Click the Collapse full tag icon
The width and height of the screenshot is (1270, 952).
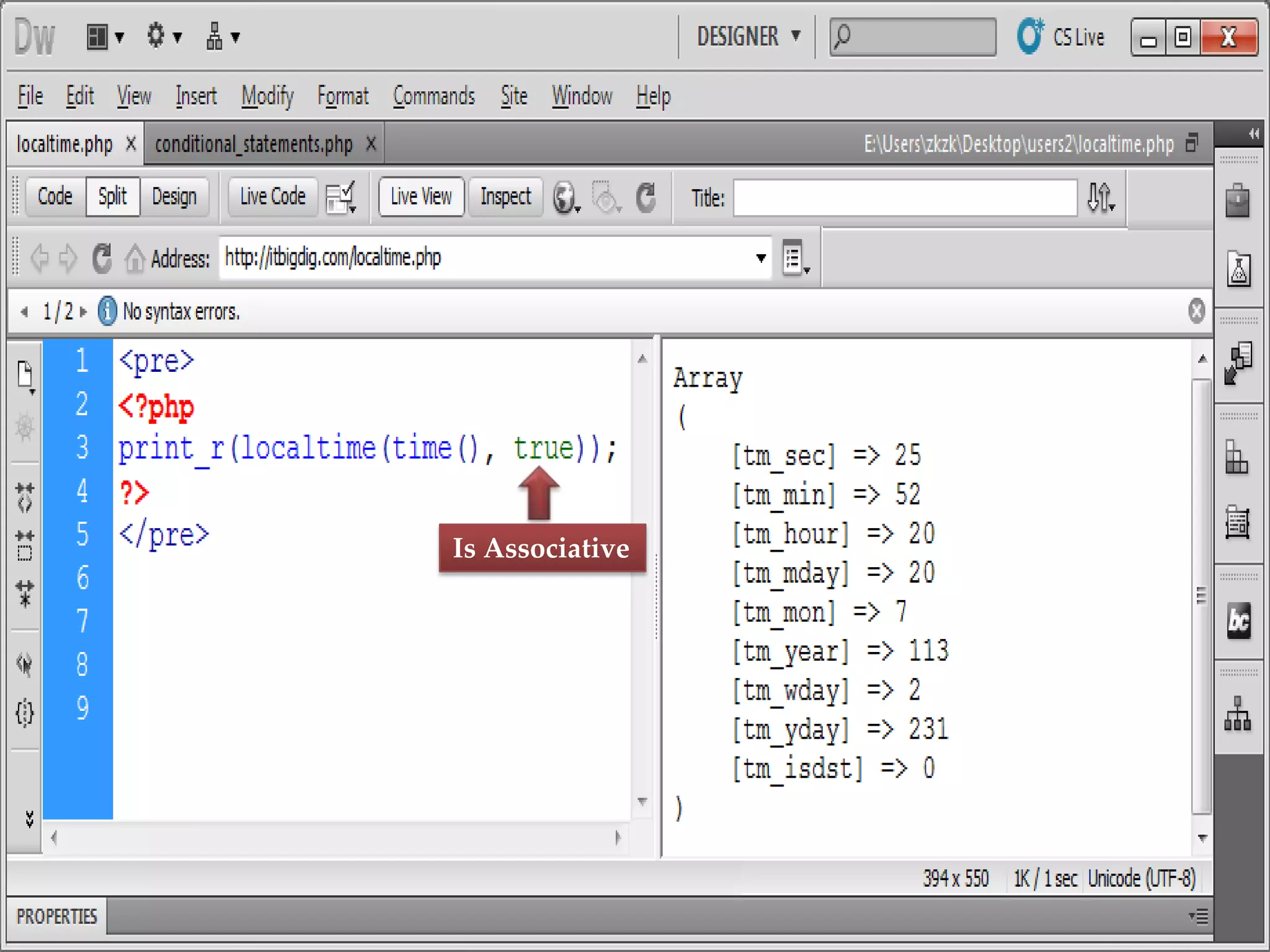[x=25, y=496]
